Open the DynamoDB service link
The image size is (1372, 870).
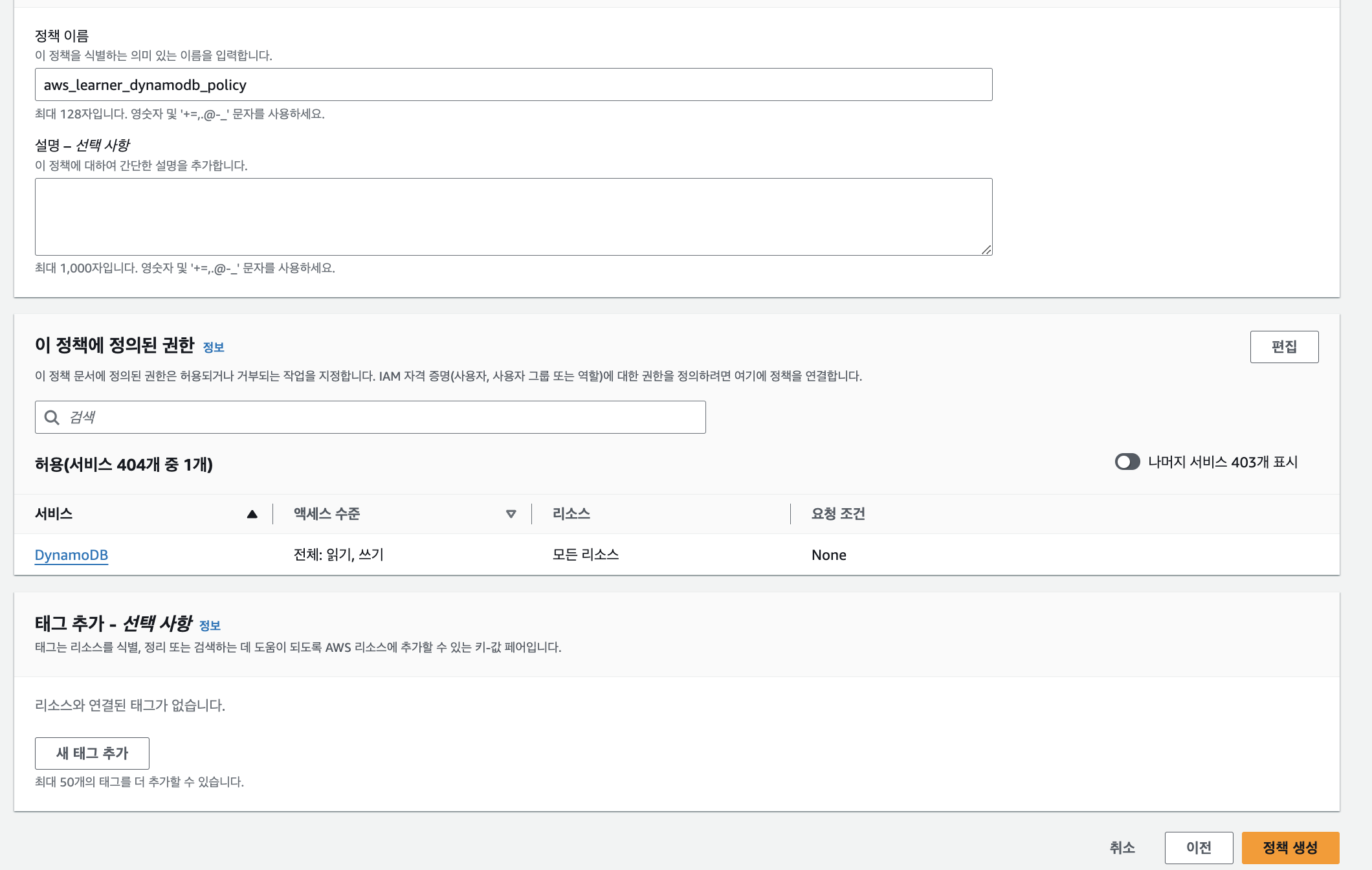click(x=71, y=555)
